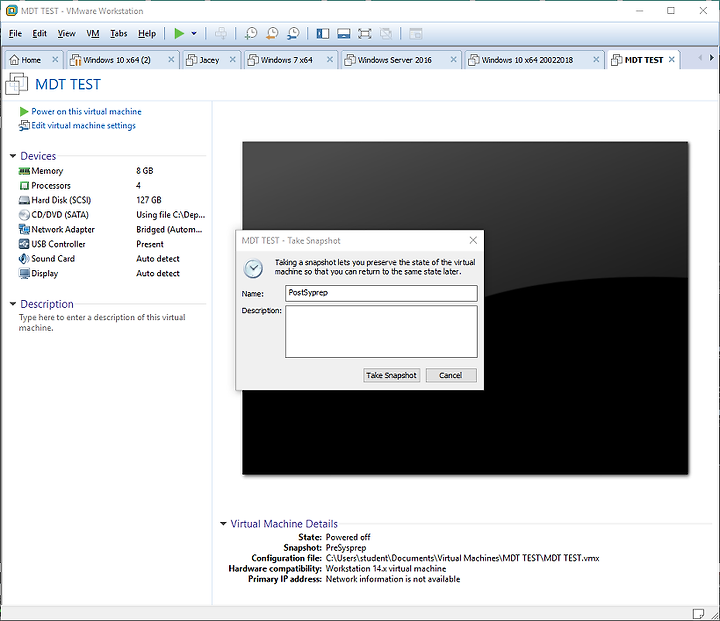The image size is (720, 621).
Task: Click the configuration file path text
Action: point(462,558)
